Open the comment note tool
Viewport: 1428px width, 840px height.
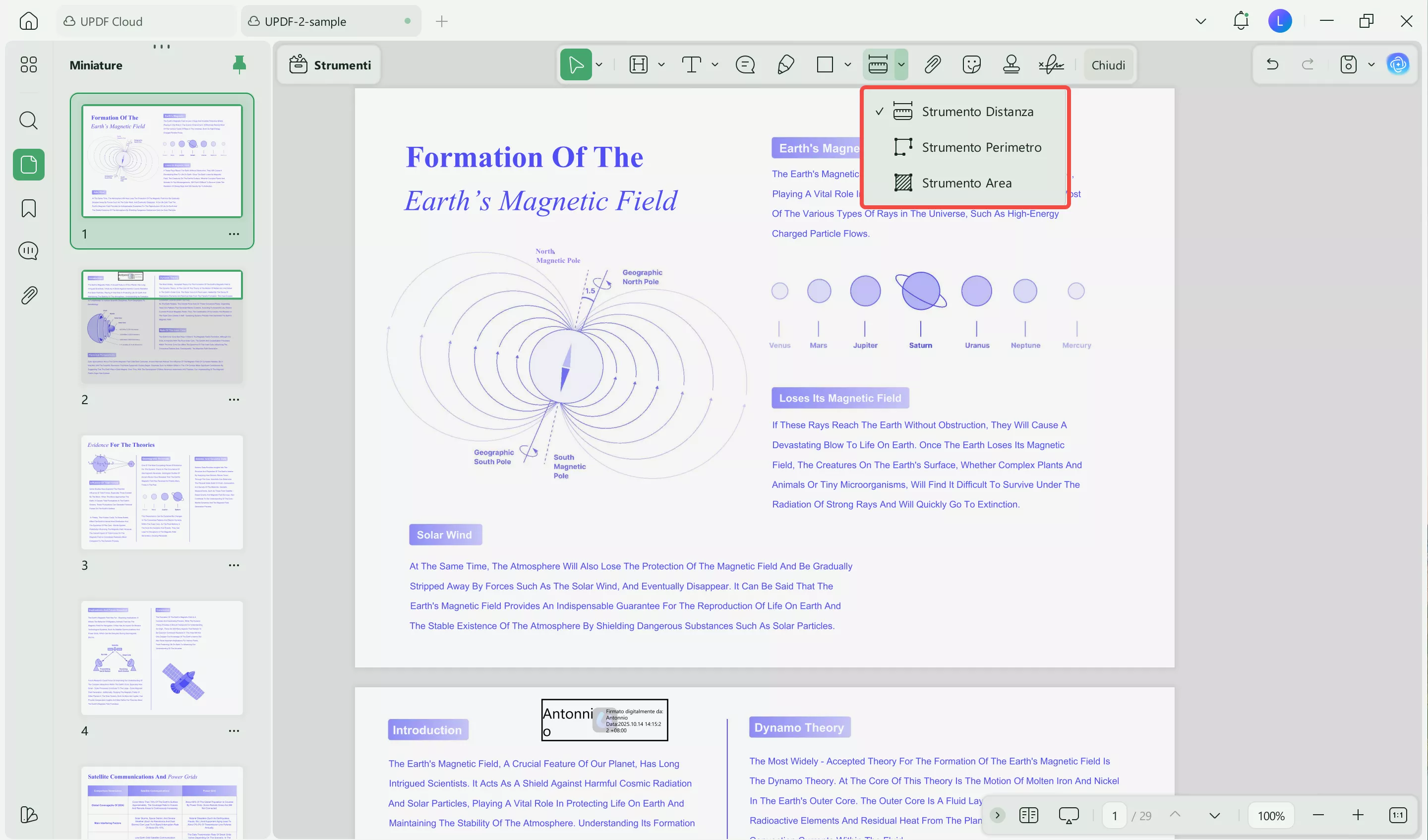click(x=745, y=64)
